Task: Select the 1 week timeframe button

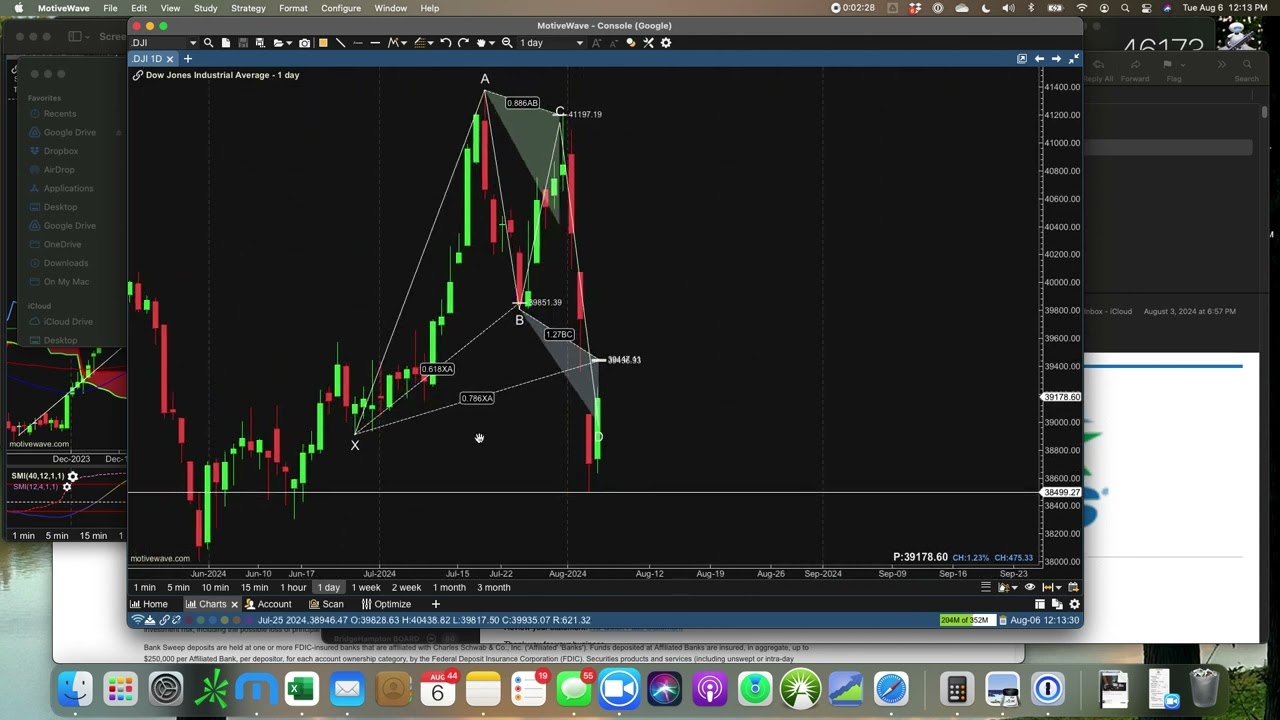Action: coord(366,587)
